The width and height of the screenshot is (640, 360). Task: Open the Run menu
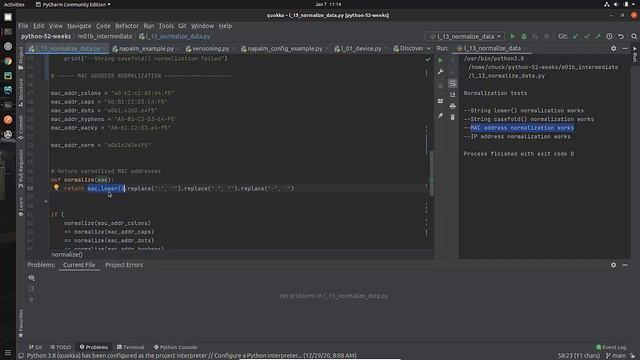point(149,26)
